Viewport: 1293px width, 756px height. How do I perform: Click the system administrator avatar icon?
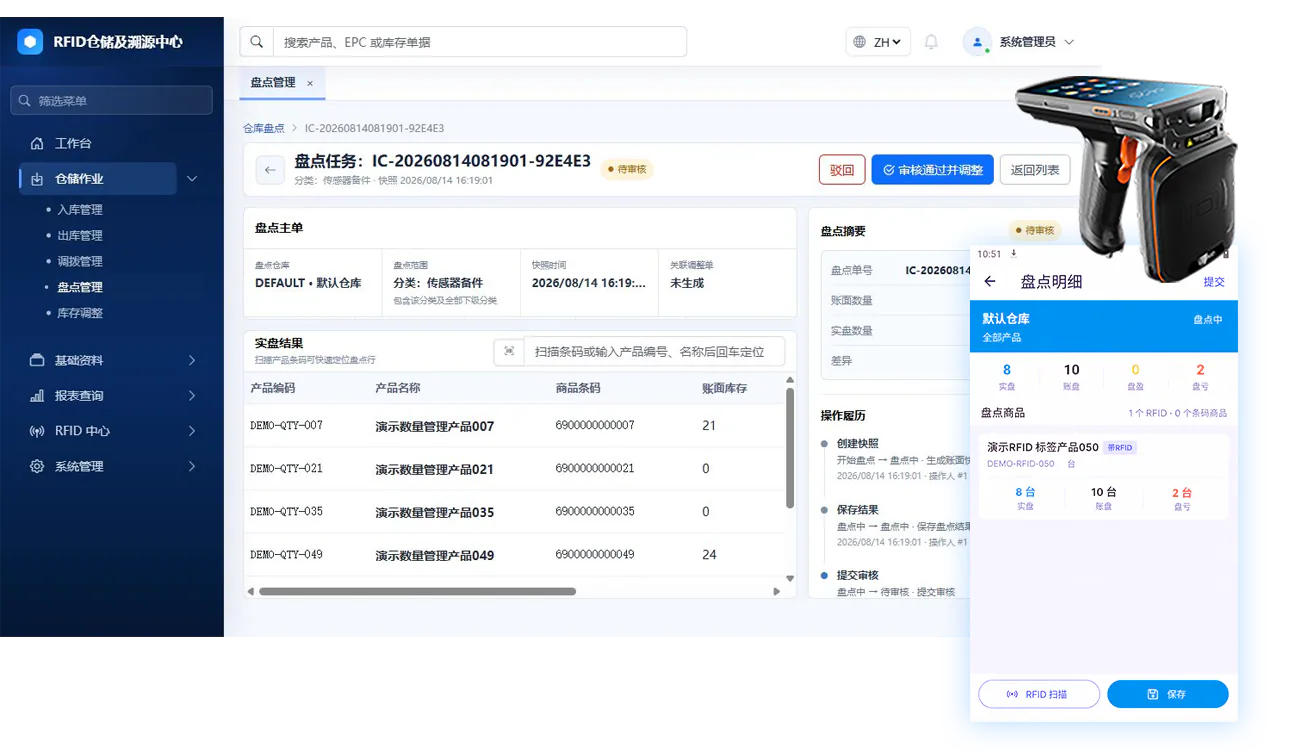coord(976,42)
